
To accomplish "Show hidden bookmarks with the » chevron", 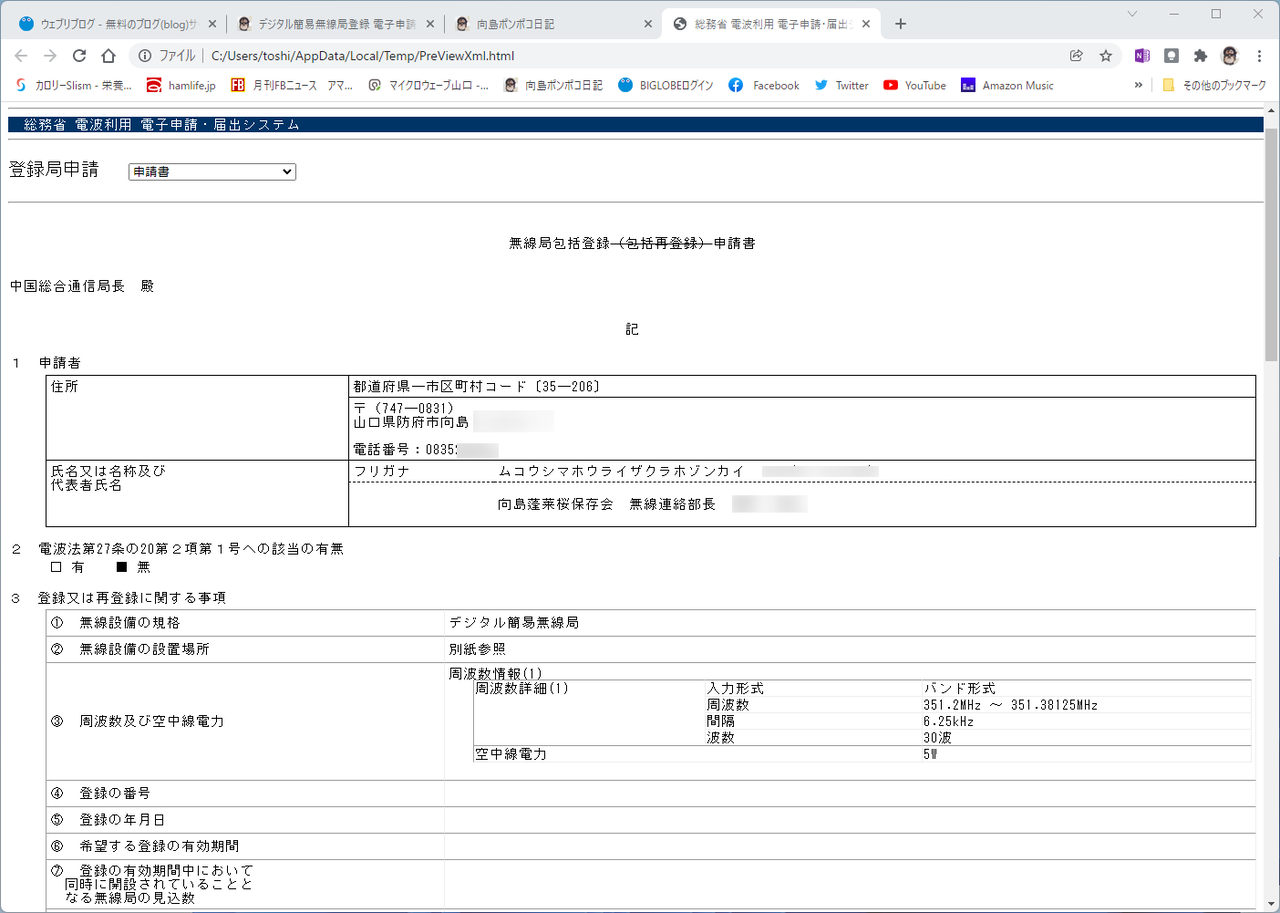I will click(x=1138, y=86).
